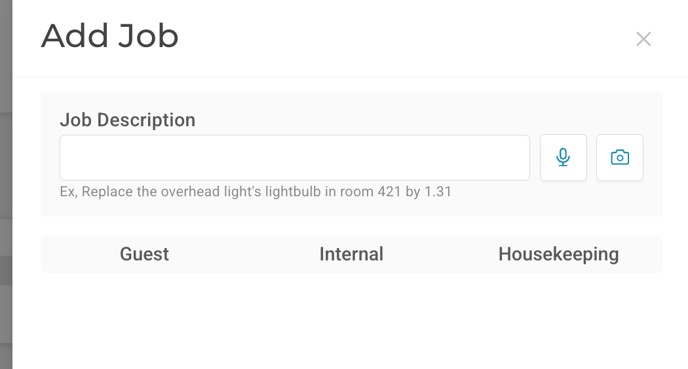This screenshot has height=369, width=688.
Task: Click the microphone voice input icon
Action: [x=563, y=158]
